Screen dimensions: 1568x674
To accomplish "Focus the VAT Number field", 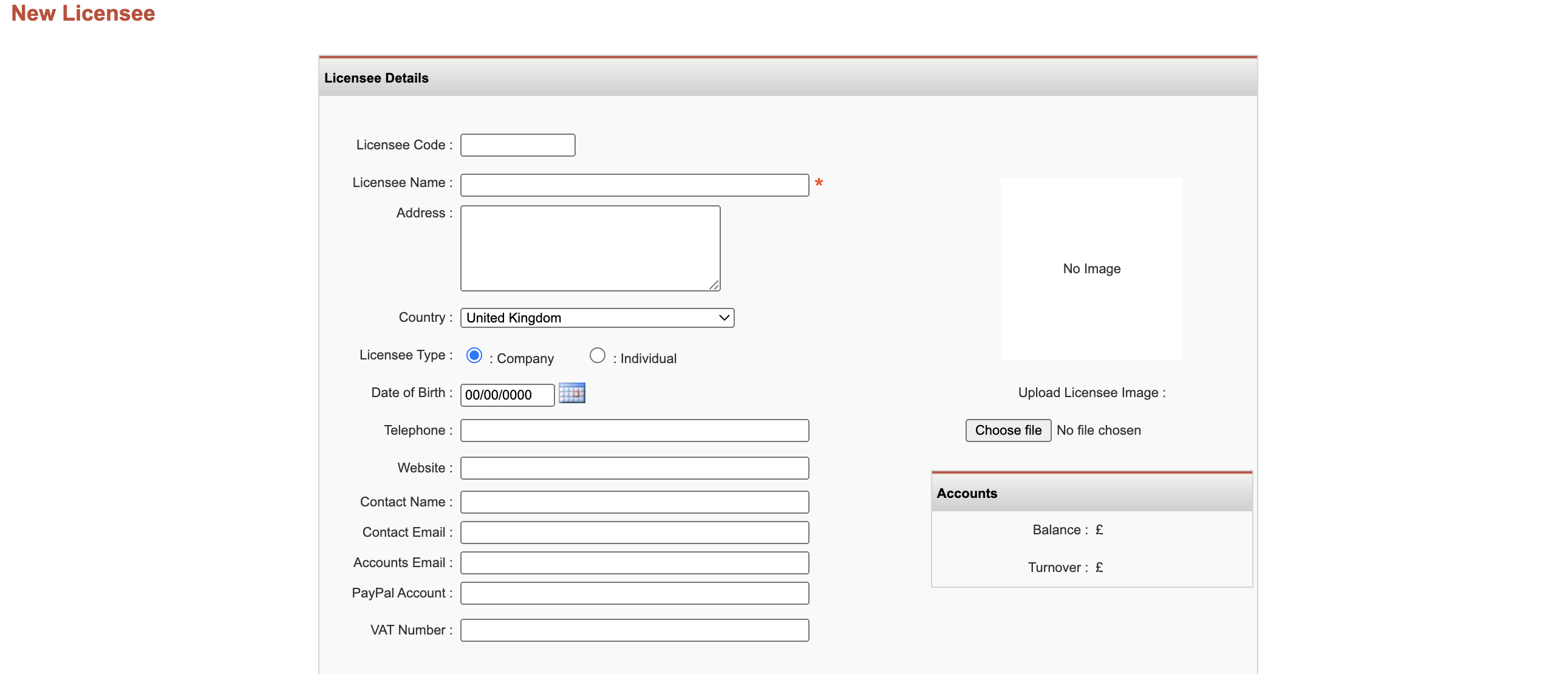I will 634,630.
